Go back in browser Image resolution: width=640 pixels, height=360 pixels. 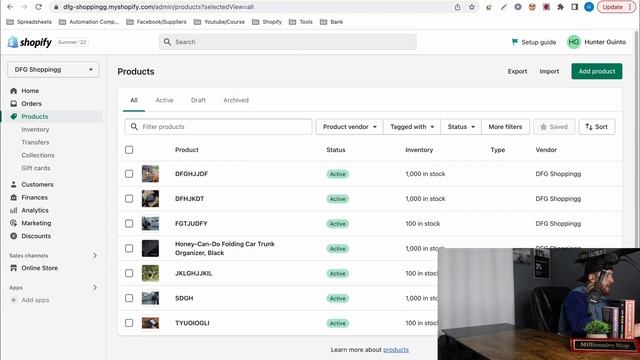(10, 7)
